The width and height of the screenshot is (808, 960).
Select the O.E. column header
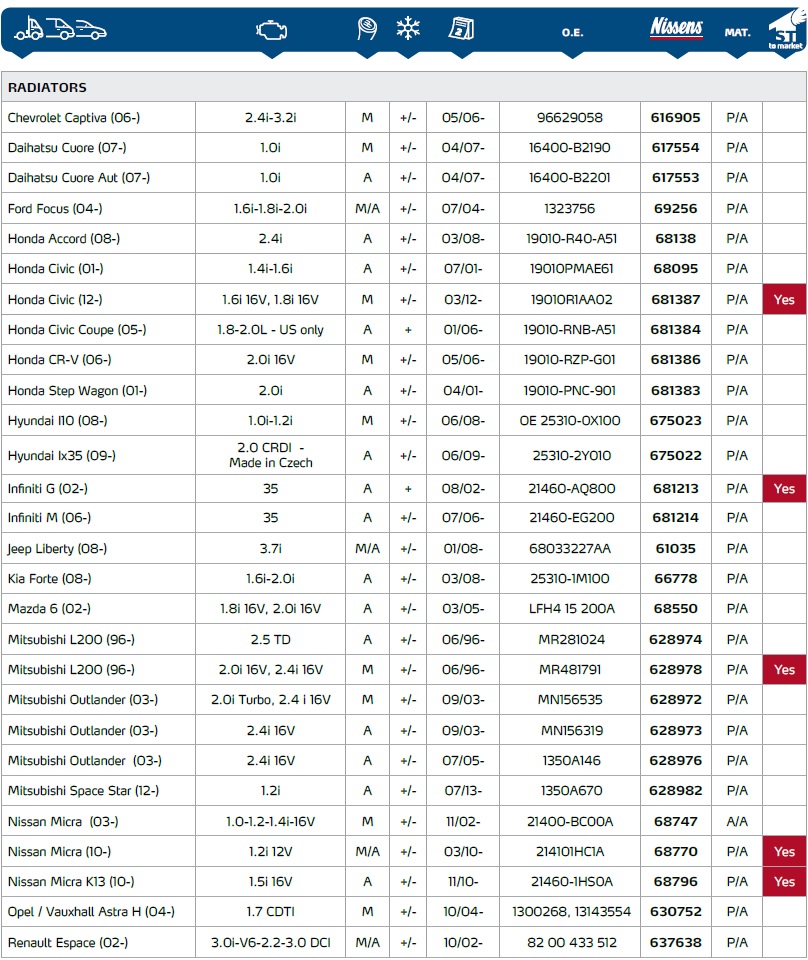pyautogui.click(x=572, y=32)
